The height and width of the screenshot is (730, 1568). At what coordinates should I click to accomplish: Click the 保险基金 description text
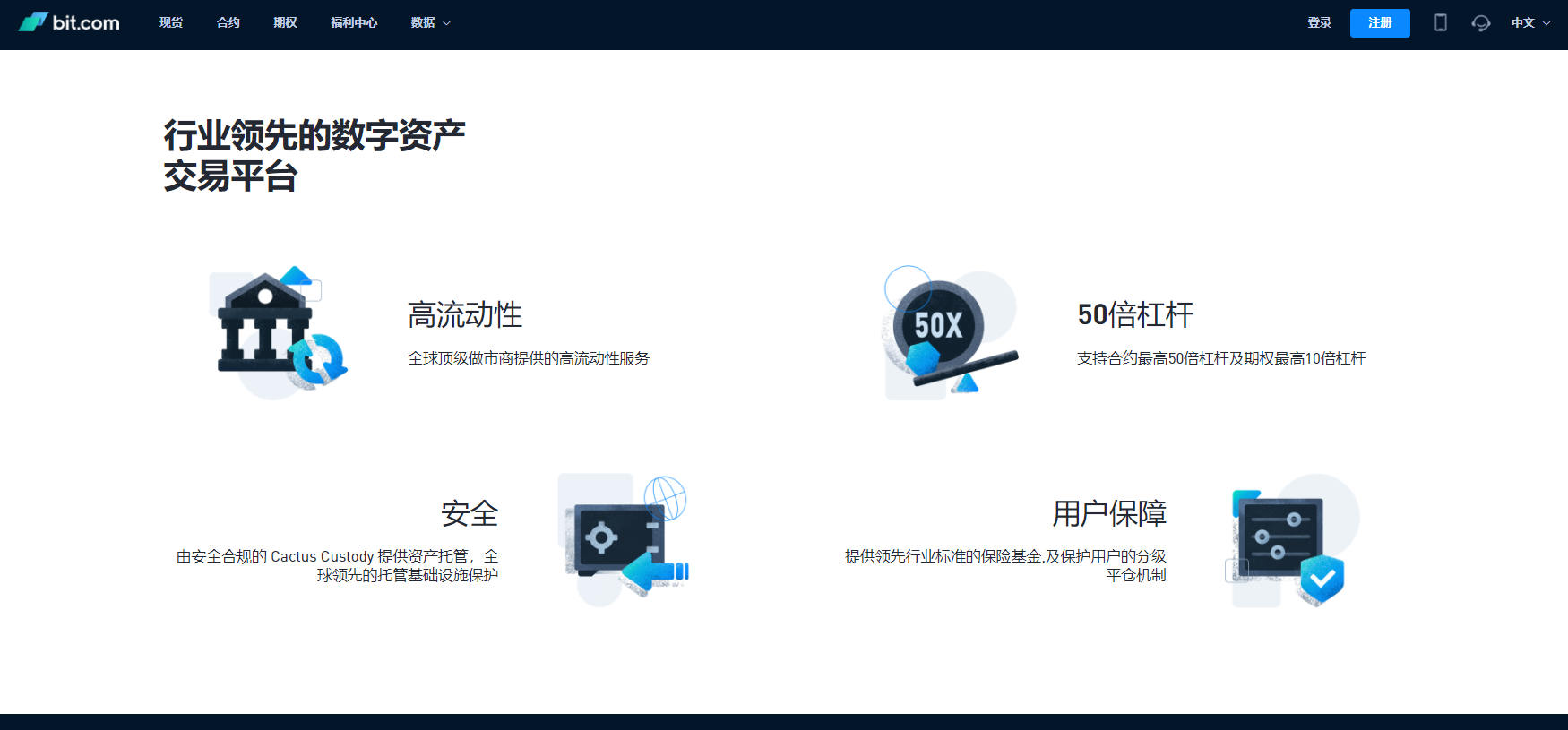click(x=1005, y=565)
